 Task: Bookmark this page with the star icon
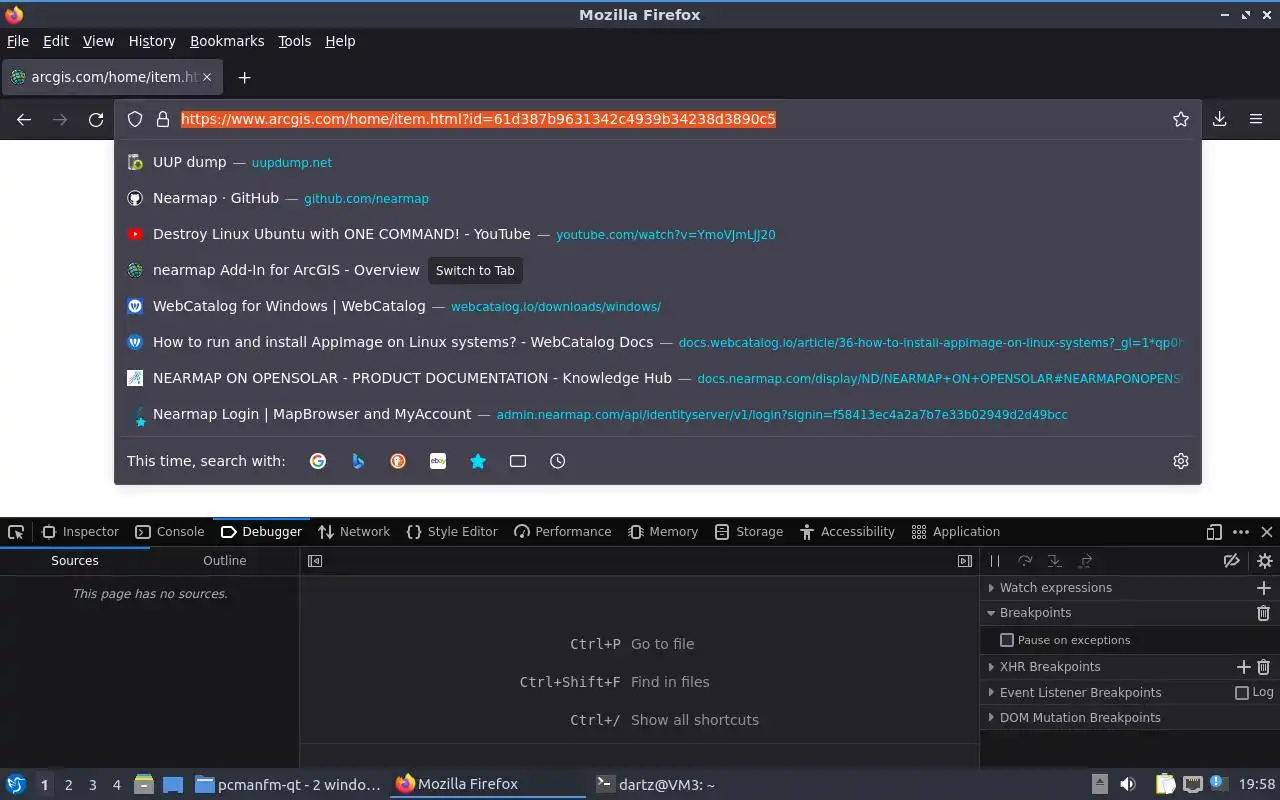(1181, 119)
